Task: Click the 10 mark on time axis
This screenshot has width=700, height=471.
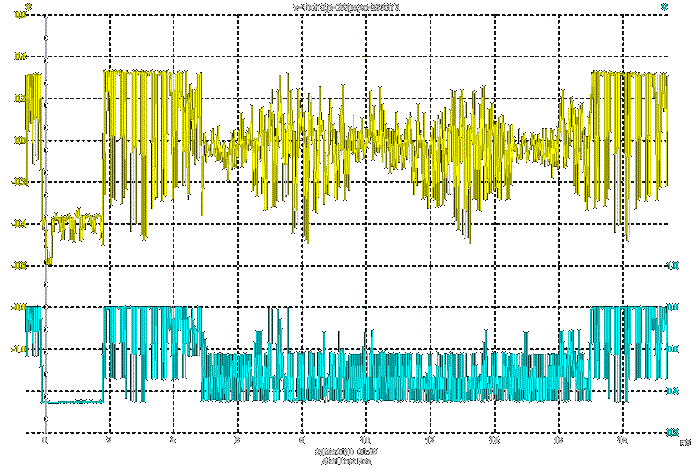Action: pos(365,440)
